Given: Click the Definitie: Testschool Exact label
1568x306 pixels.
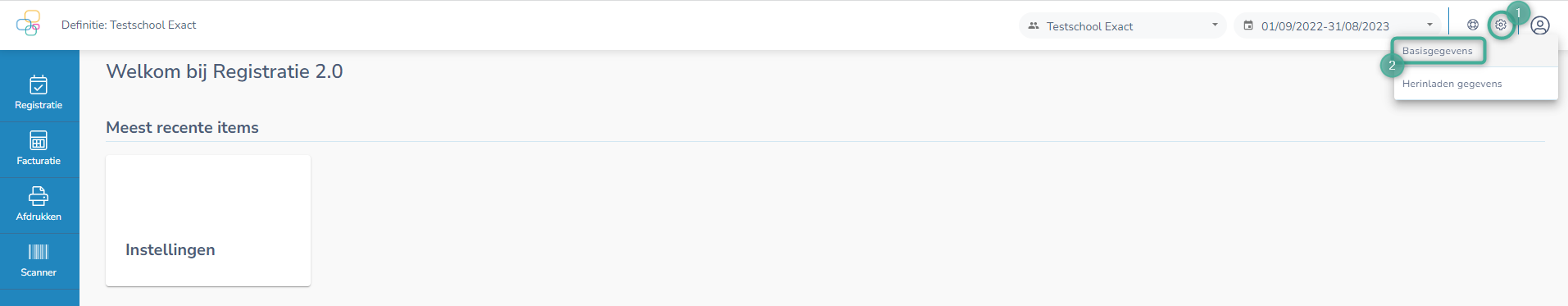Looking at the screenshot, I should point(129,25).
